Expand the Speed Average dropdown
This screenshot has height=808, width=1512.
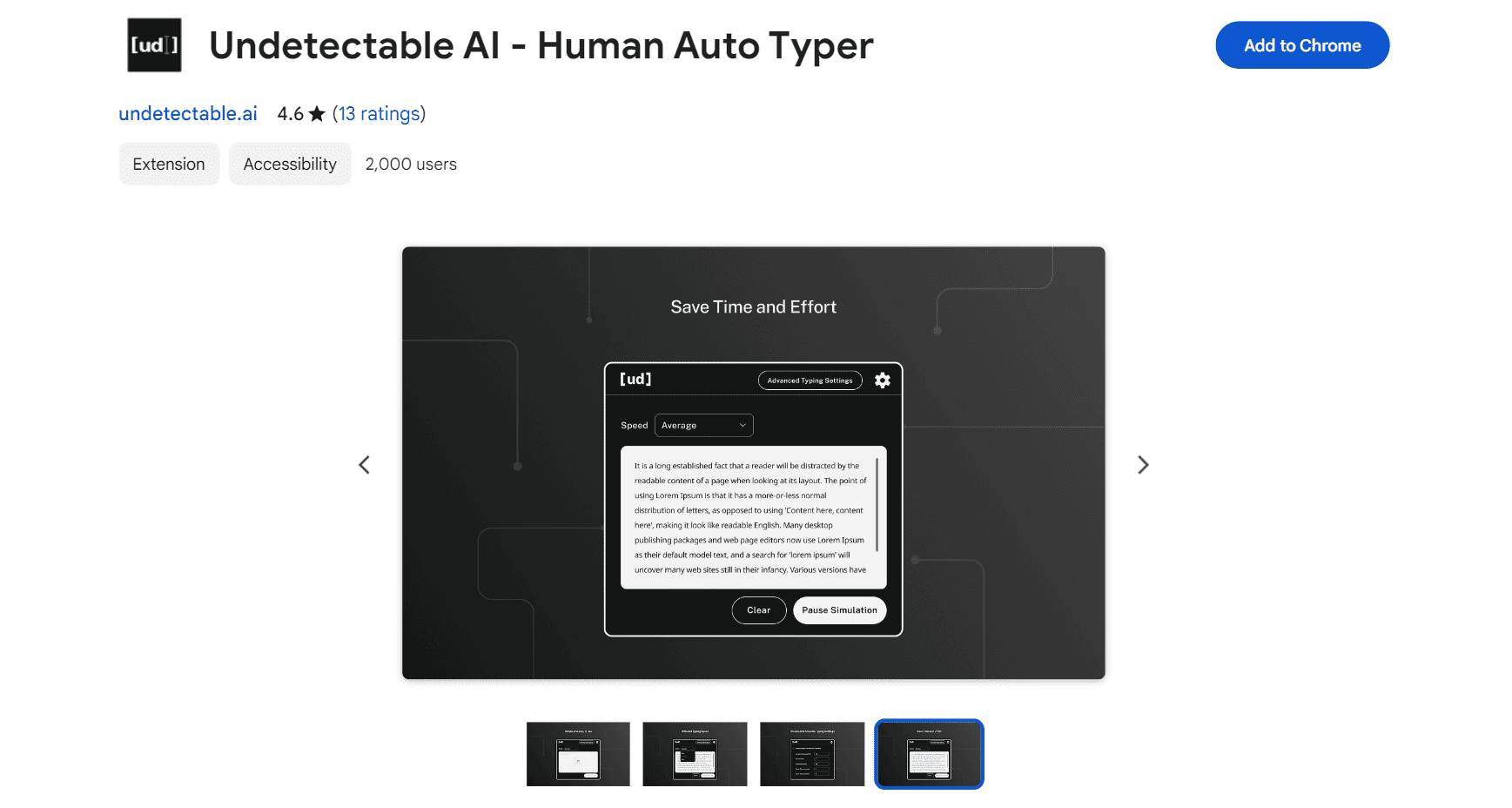click(x=702, y=426)
